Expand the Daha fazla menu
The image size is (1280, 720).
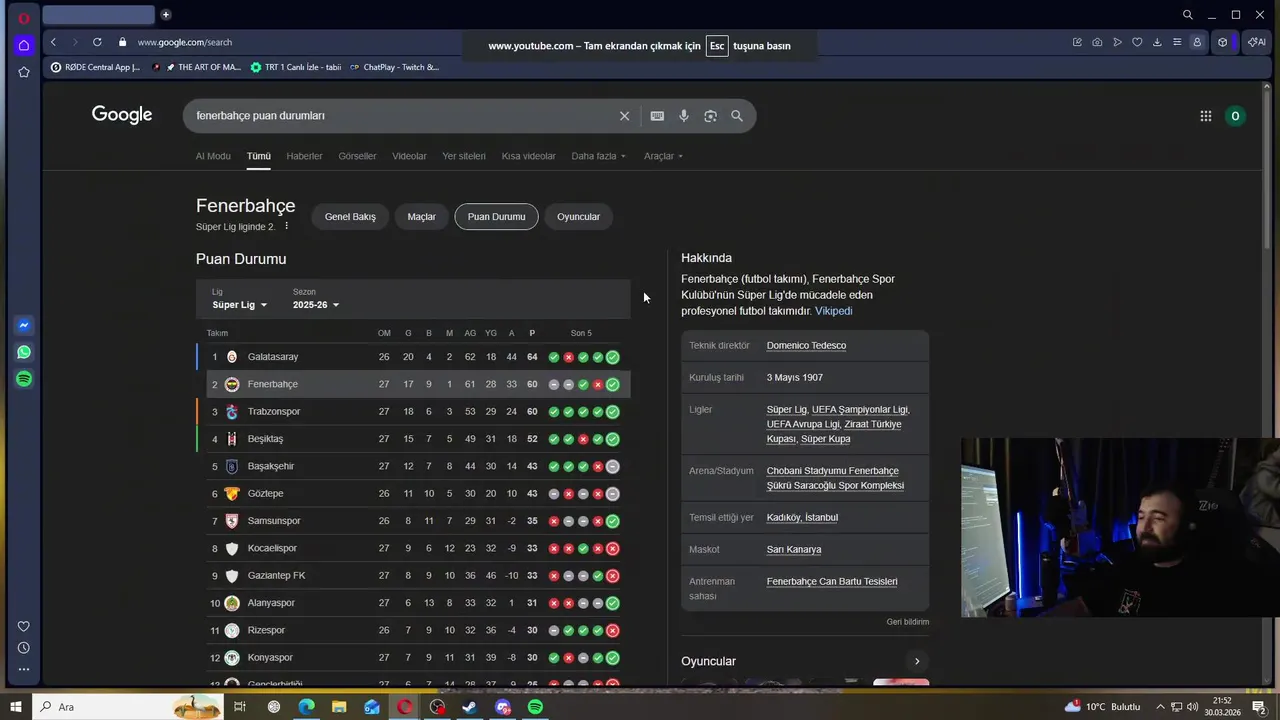pos(599,156)
